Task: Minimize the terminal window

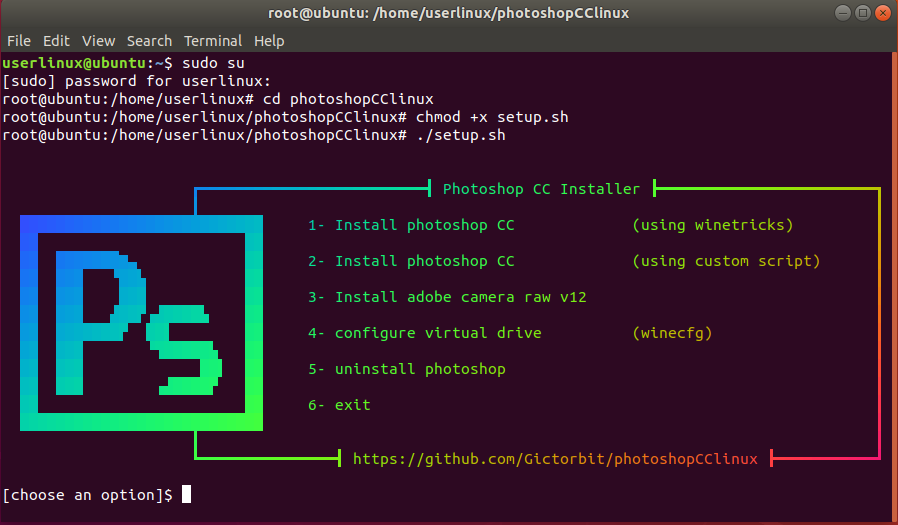Action: [x=842, y=13]
